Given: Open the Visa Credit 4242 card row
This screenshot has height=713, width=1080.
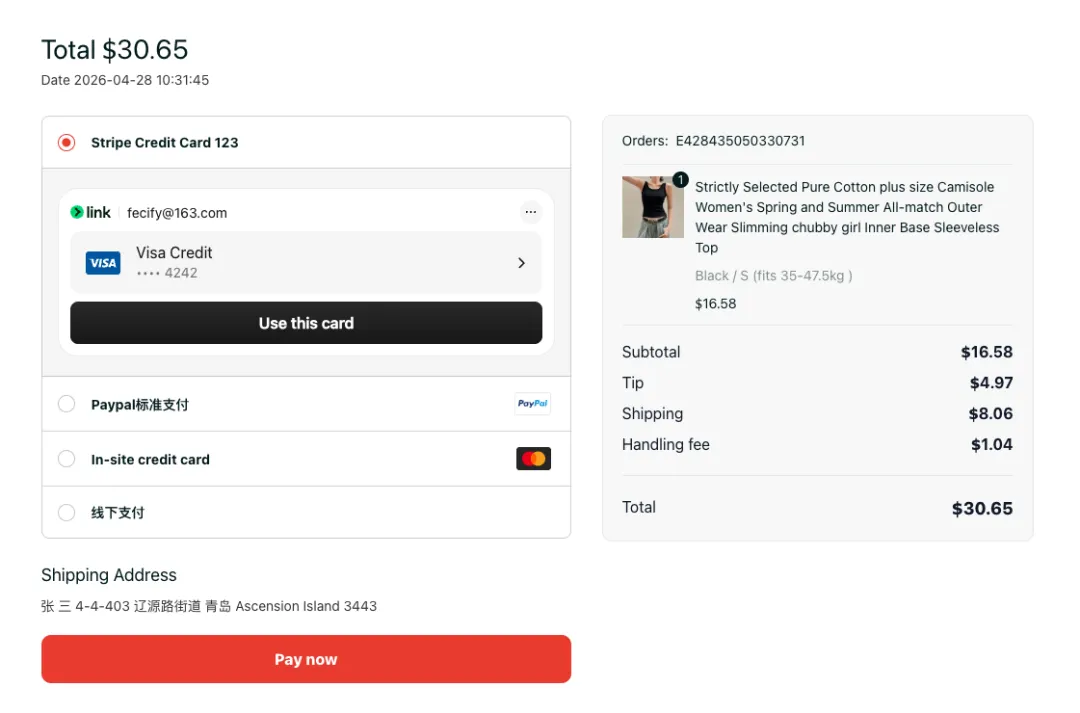Looking at the screenshot, I should tap(306, 263).
